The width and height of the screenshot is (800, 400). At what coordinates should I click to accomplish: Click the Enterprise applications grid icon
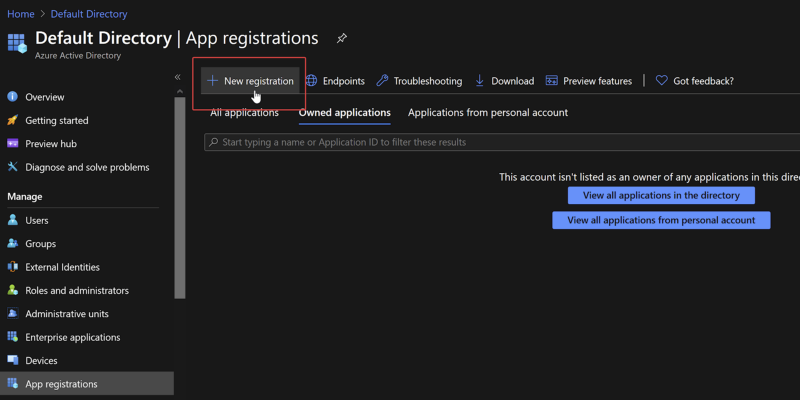13,337
